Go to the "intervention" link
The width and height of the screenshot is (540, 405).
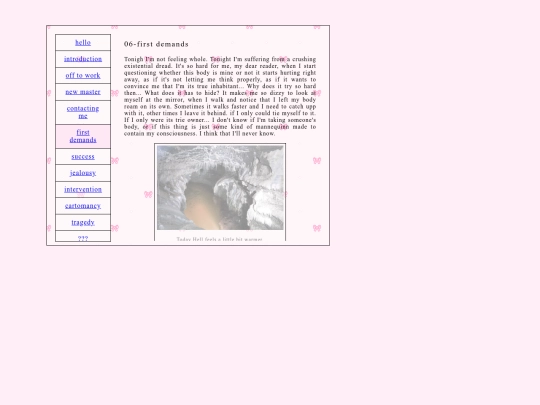tap(83, 189)
